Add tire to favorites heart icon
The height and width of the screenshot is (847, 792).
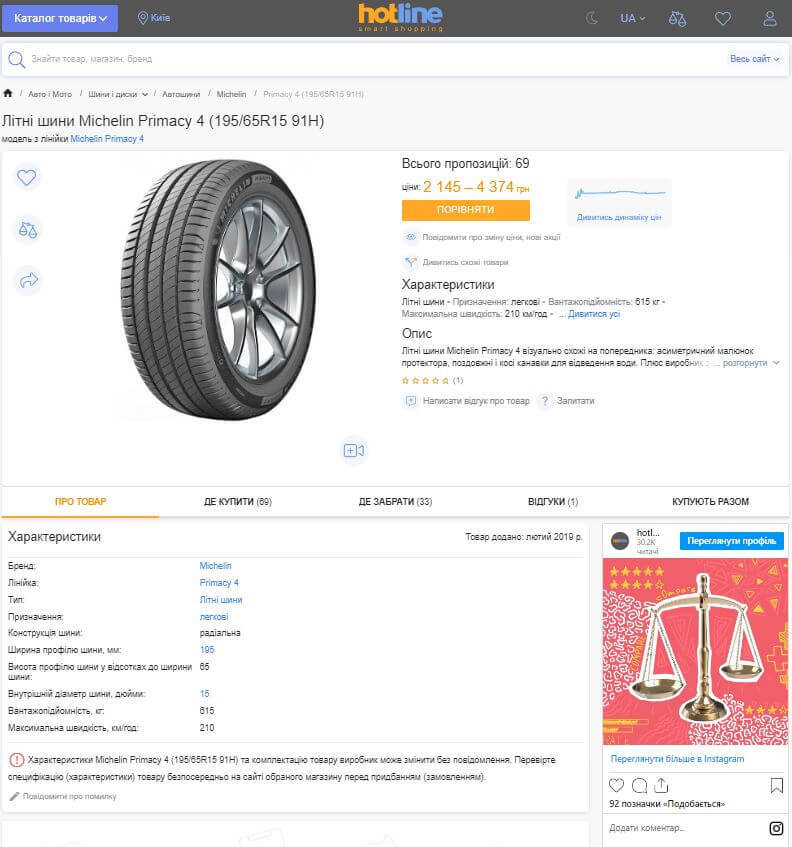click(27, 178)
